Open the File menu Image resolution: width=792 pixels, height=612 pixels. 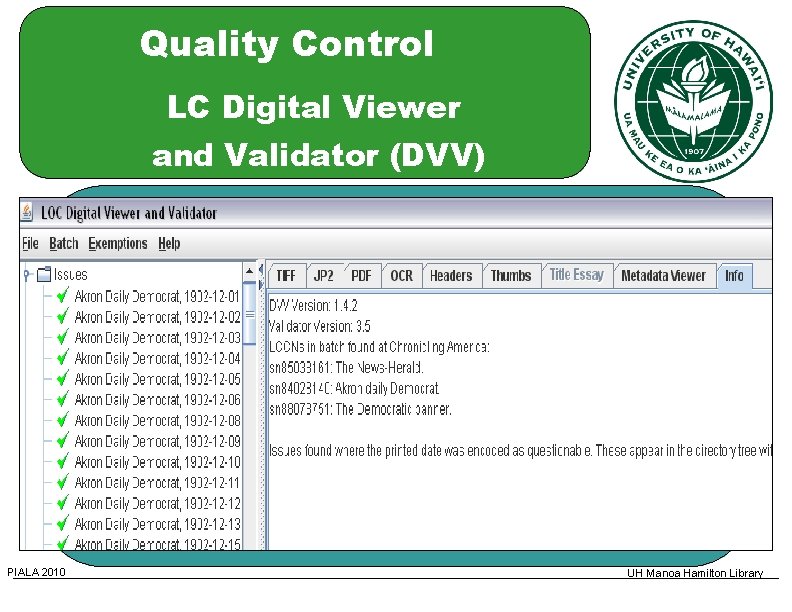pos(30,243)
